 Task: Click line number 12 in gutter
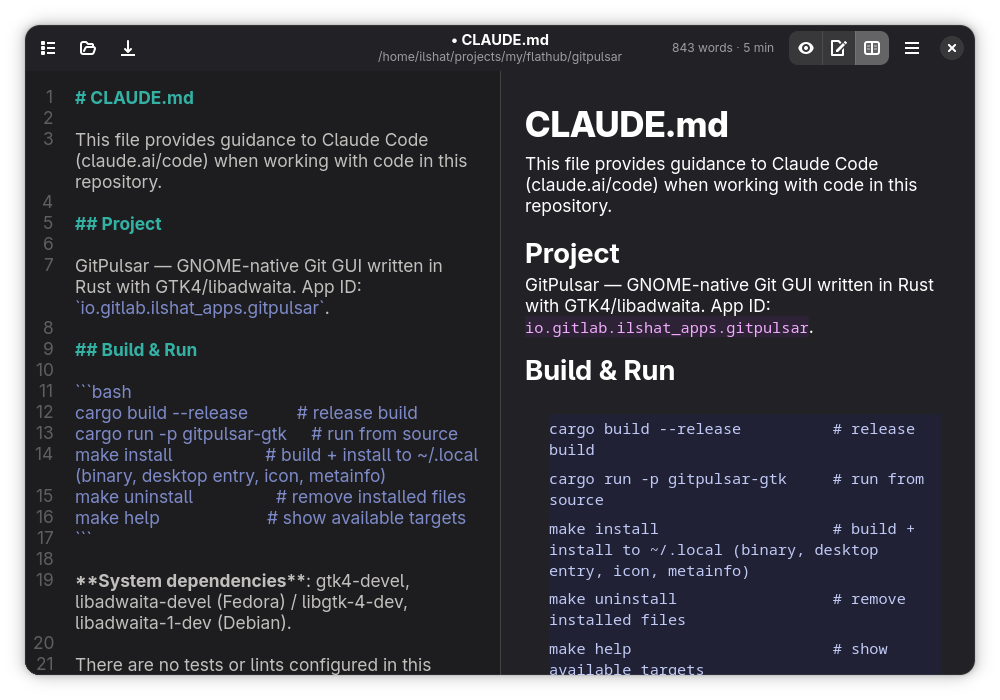pyautogui.click(x=45, y=412)
